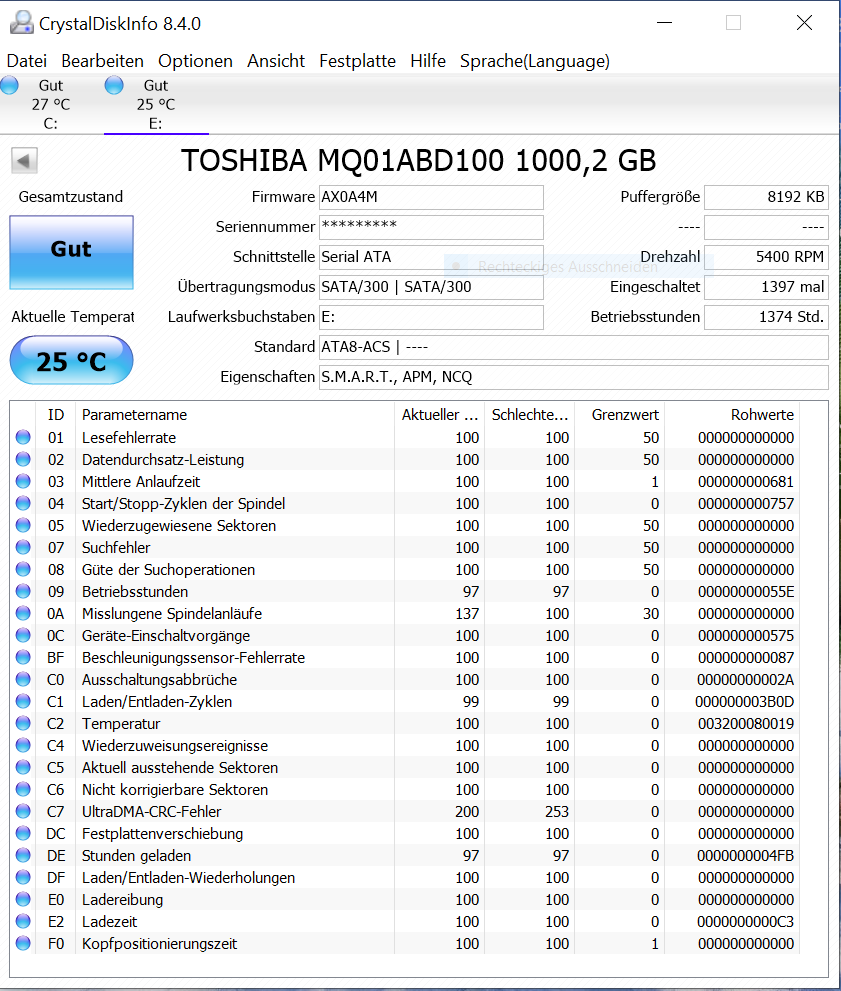The height and width of the screenshot is (991, 841).
Task: Click the Gut health status button
Action: 71,252
